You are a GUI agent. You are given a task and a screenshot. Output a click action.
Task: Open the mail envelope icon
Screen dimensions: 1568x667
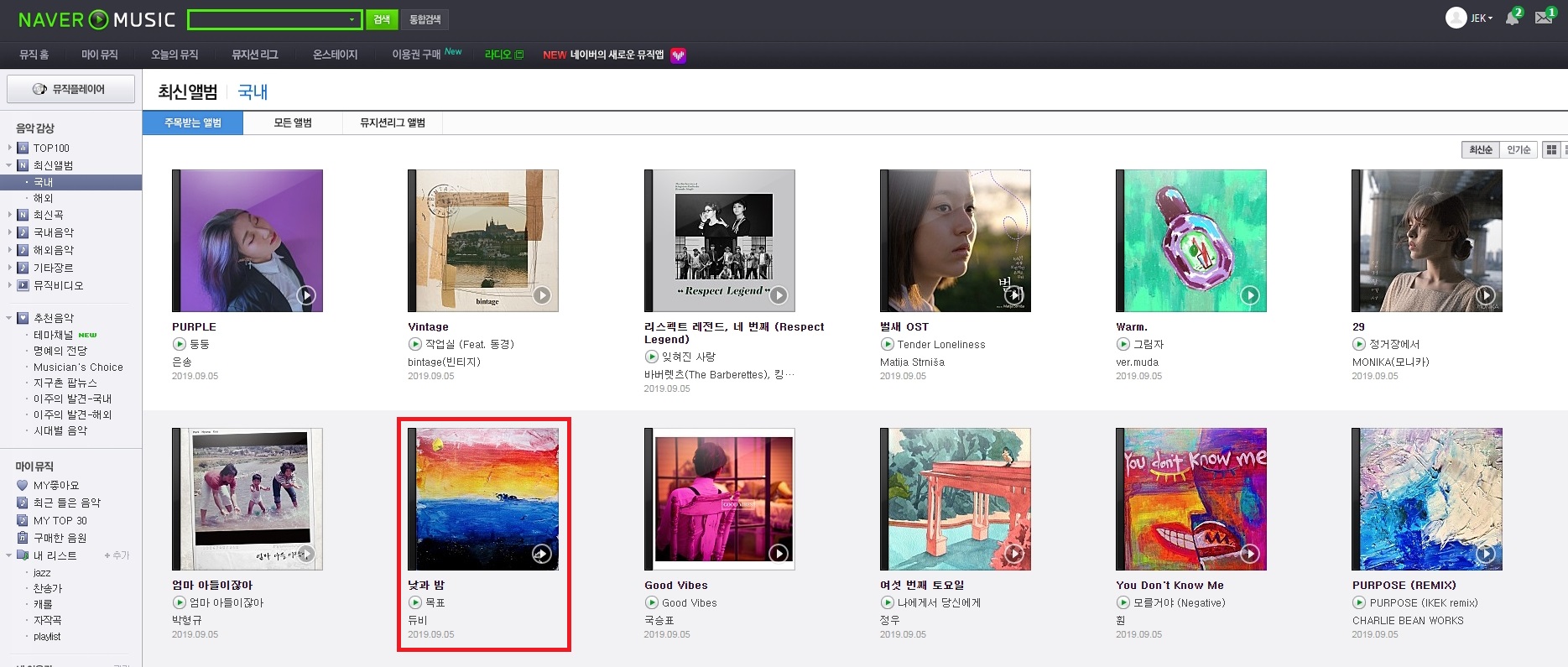[1544, 18]
